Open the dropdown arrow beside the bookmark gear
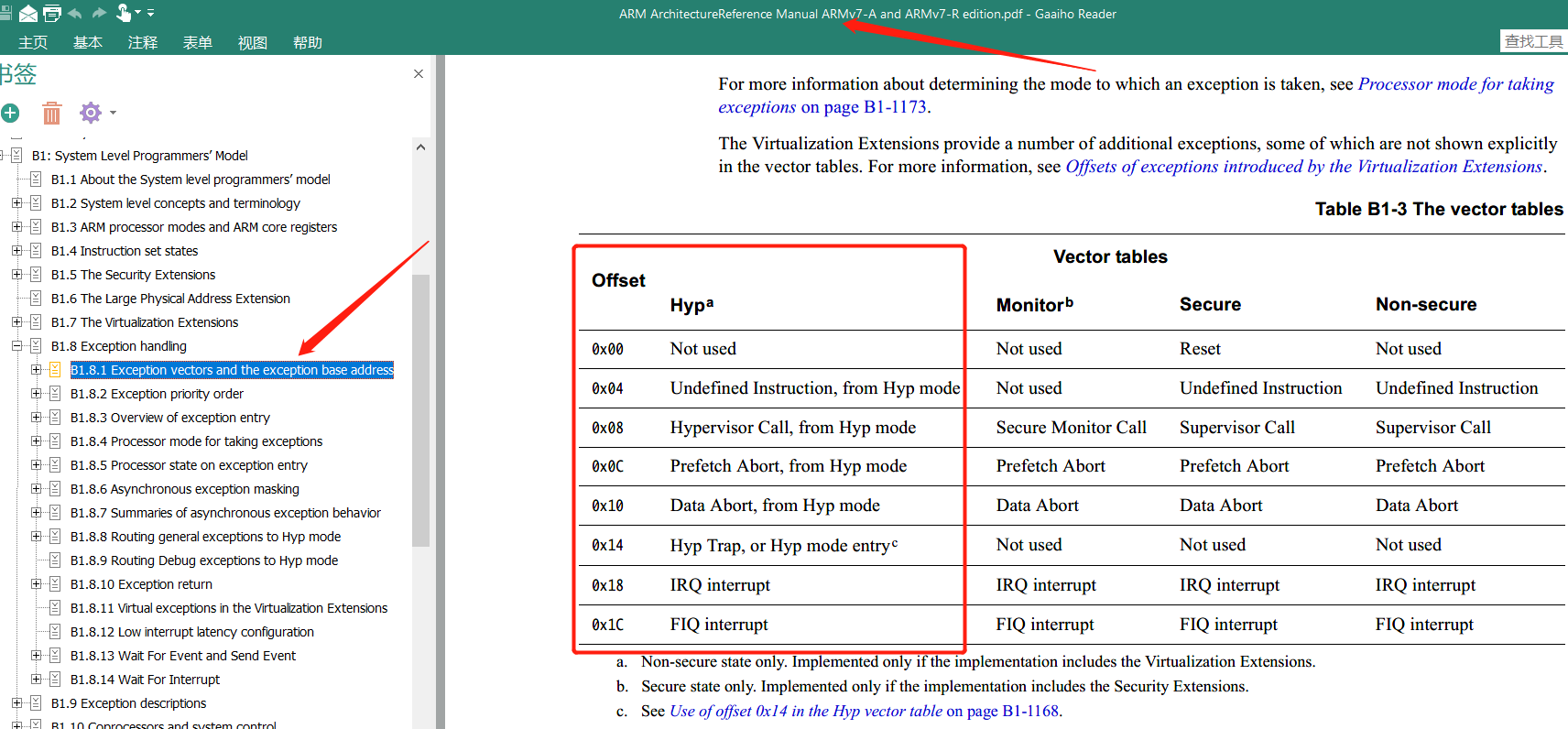The width and height of the screenshot is (1568, 729). (x=113, y=113)
